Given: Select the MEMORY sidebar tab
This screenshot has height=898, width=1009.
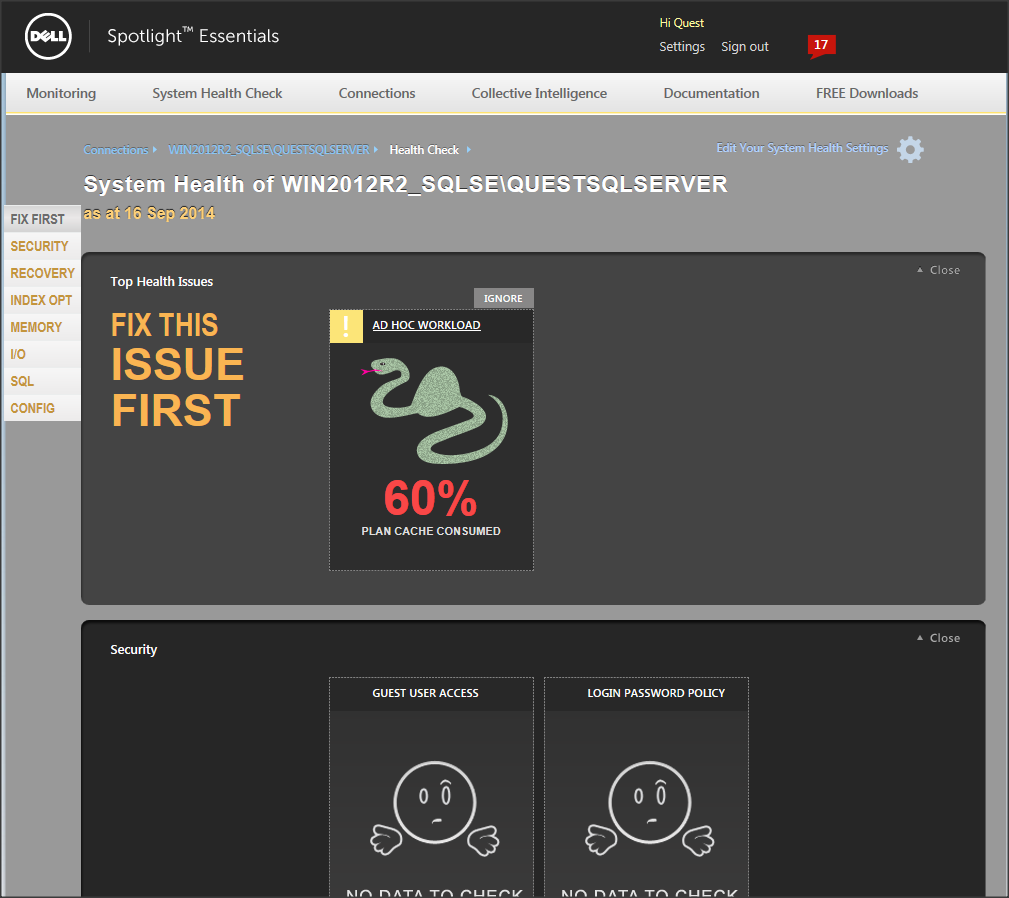Looking at the screenshot, I should (42, 327).
